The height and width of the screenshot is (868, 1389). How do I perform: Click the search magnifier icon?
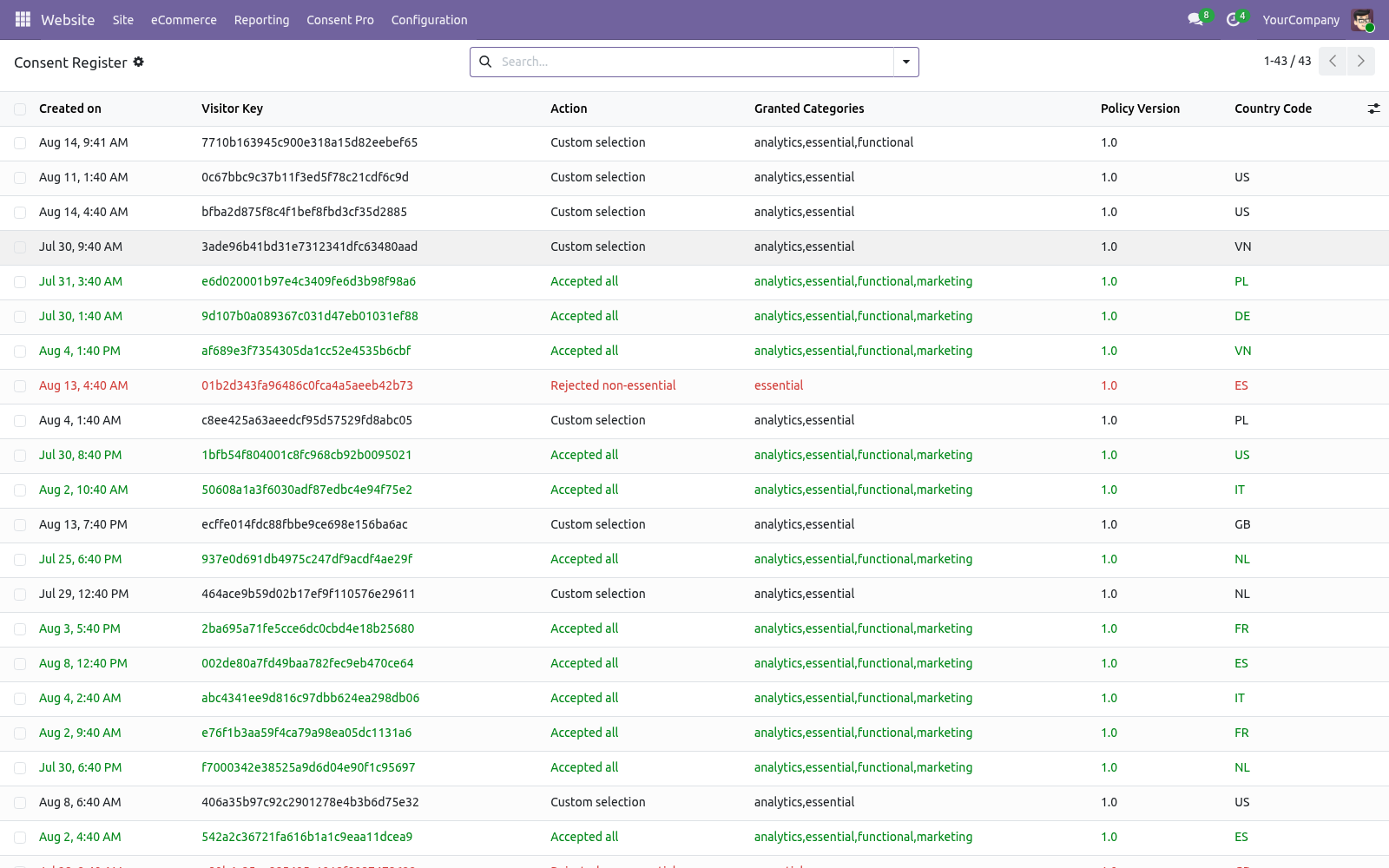click(x=485, y=62)
